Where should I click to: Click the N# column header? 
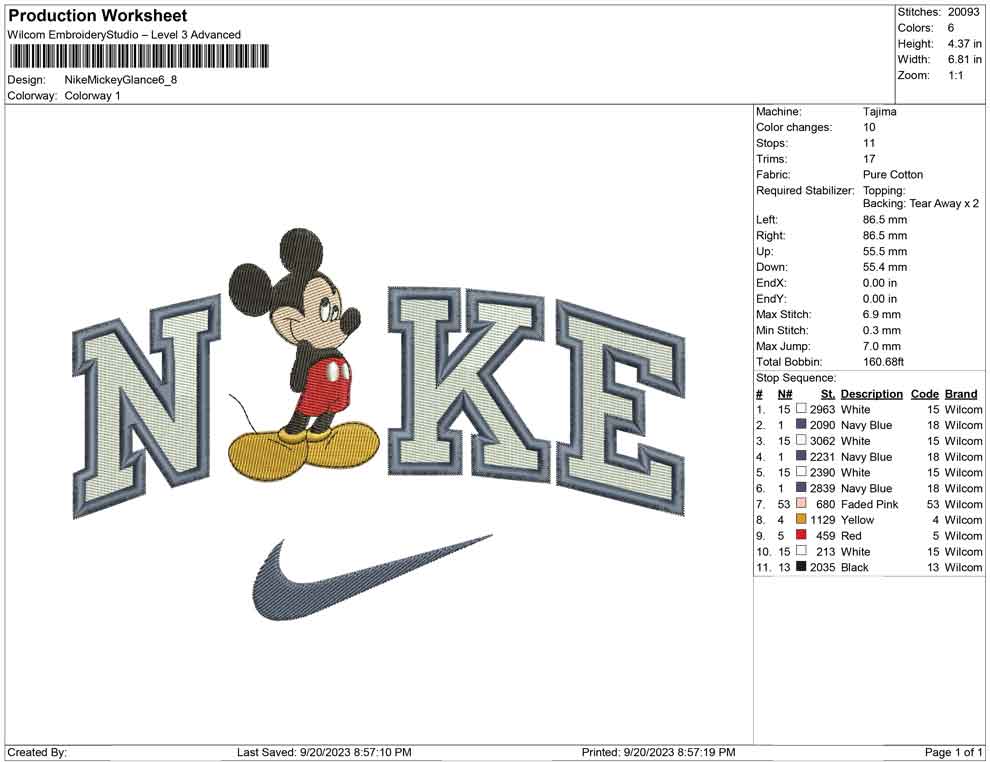[785, 394]
